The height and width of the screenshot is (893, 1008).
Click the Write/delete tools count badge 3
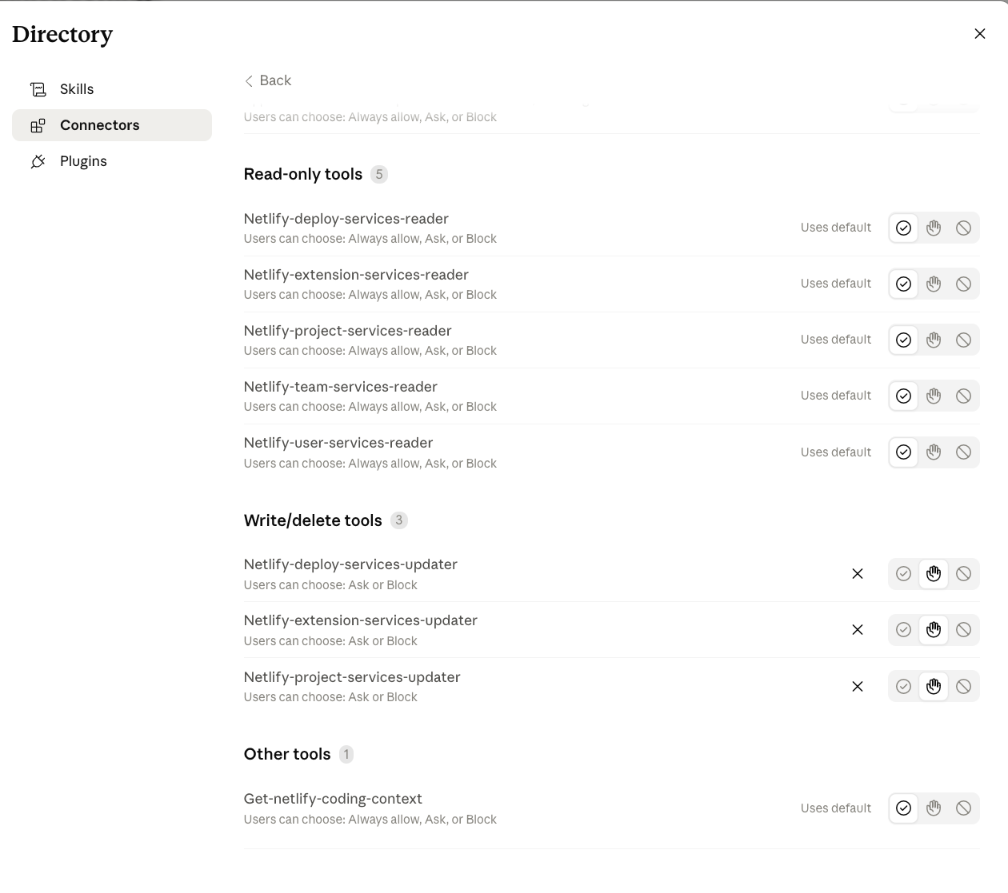click(399, 520)
